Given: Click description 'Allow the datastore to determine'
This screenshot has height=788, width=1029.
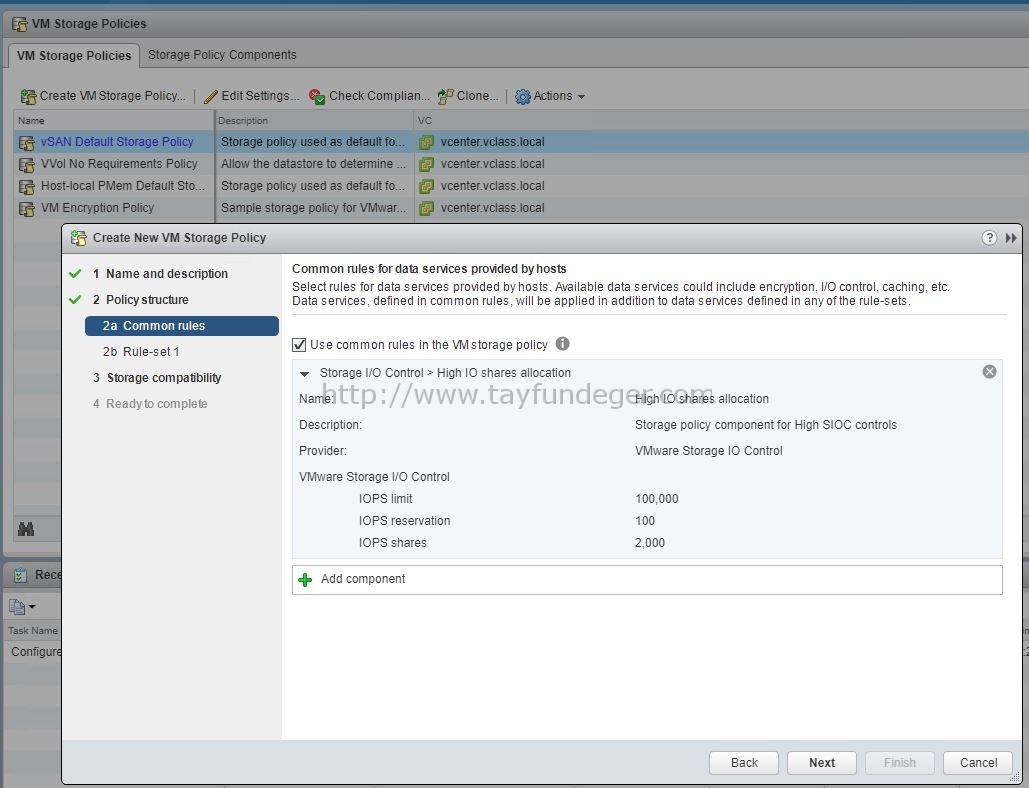Looking at the screenshot, I should pyautogui.click(x=313, y=164).
